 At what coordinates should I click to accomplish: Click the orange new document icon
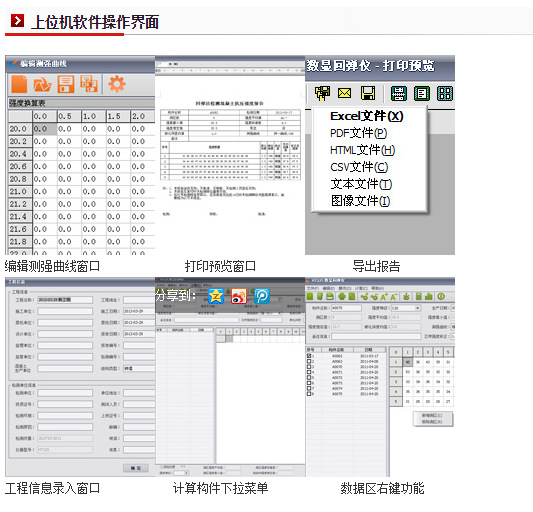19,84
